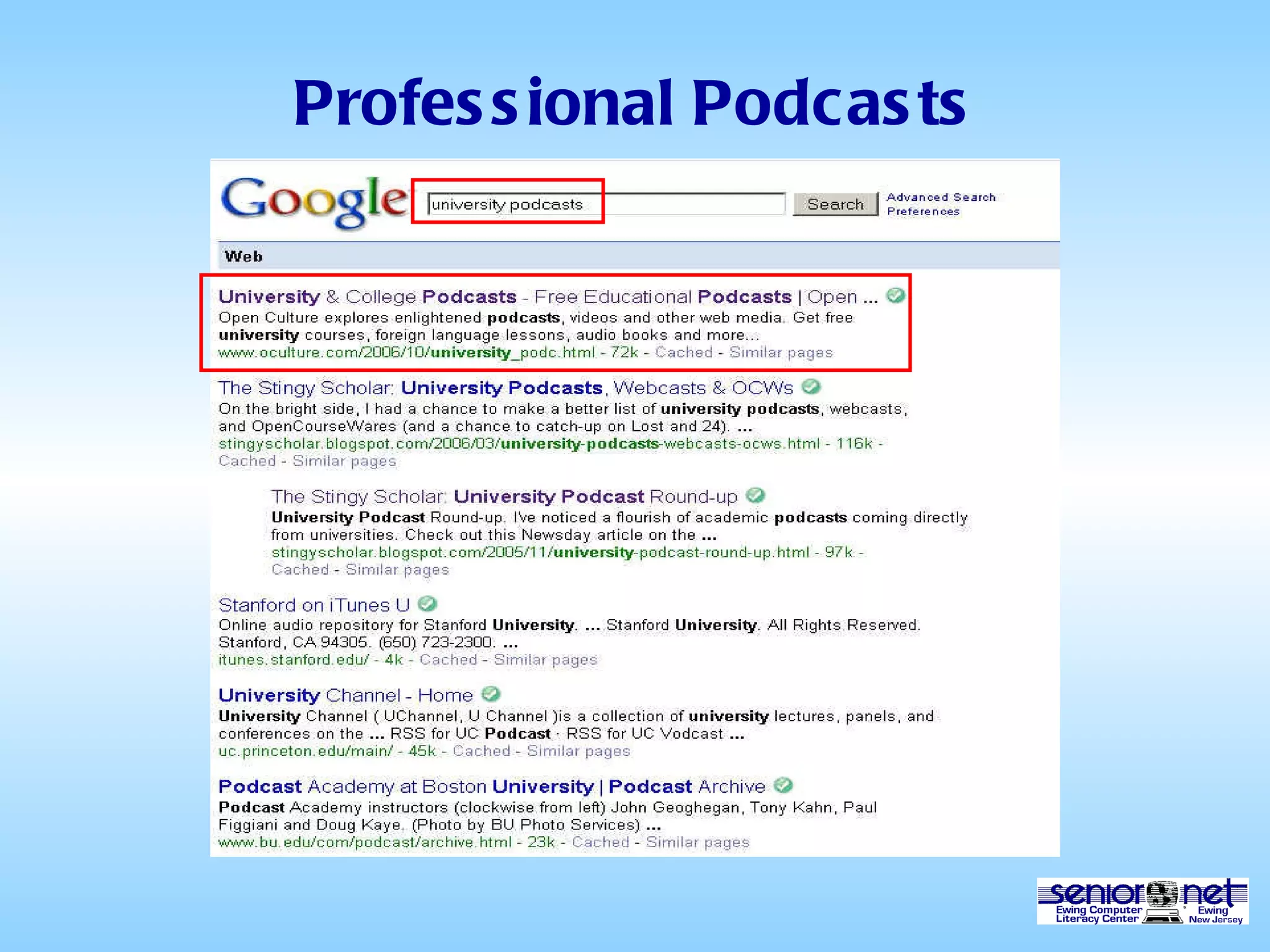Viewport: 1270px width, 952px height.
Task: Open Similar pages for uc.princeton.edu result
Action: coord(579,751)
